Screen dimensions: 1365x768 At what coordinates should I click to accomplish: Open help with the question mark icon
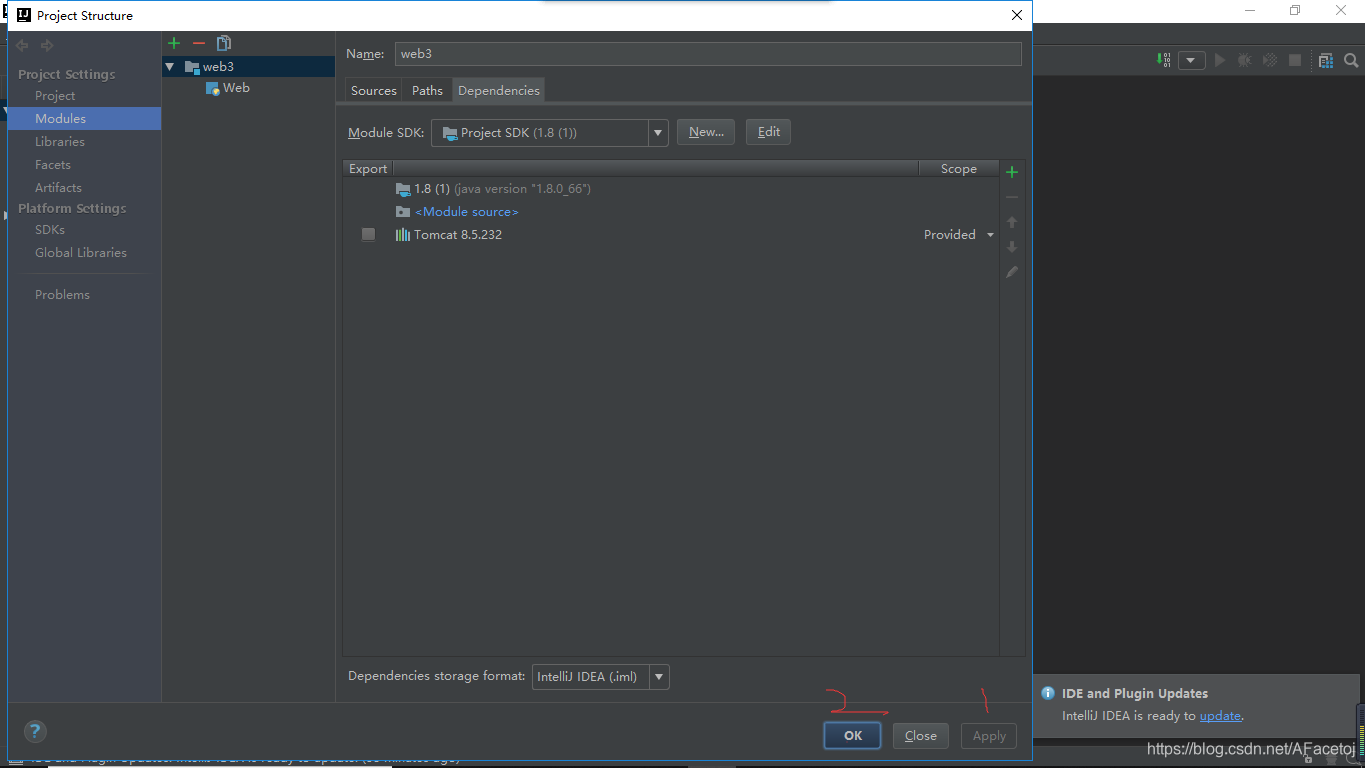point(35,731)
